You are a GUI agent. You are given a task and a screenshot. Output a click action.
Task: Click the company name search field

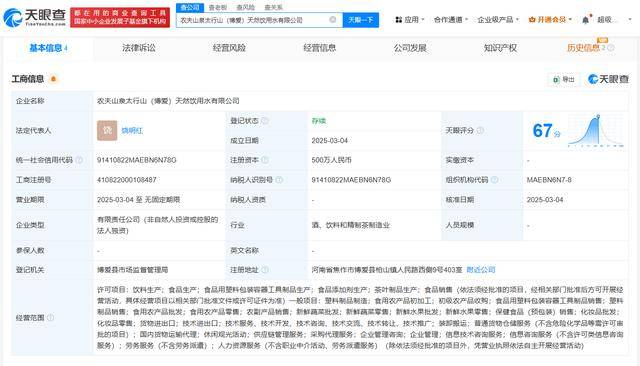(253, 20)
